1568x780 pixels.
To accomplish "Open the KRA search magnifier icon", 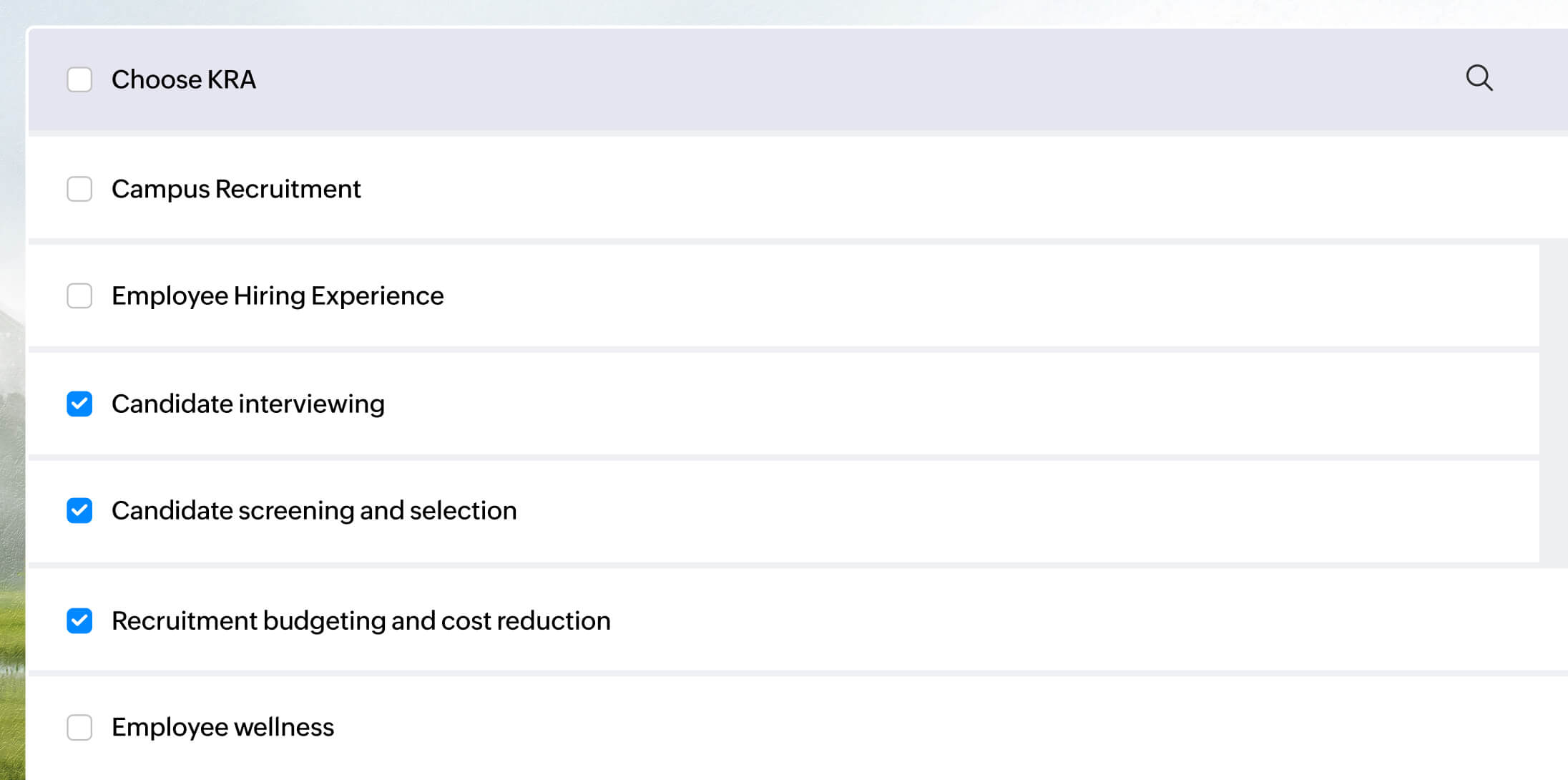I will (1479, 78).
